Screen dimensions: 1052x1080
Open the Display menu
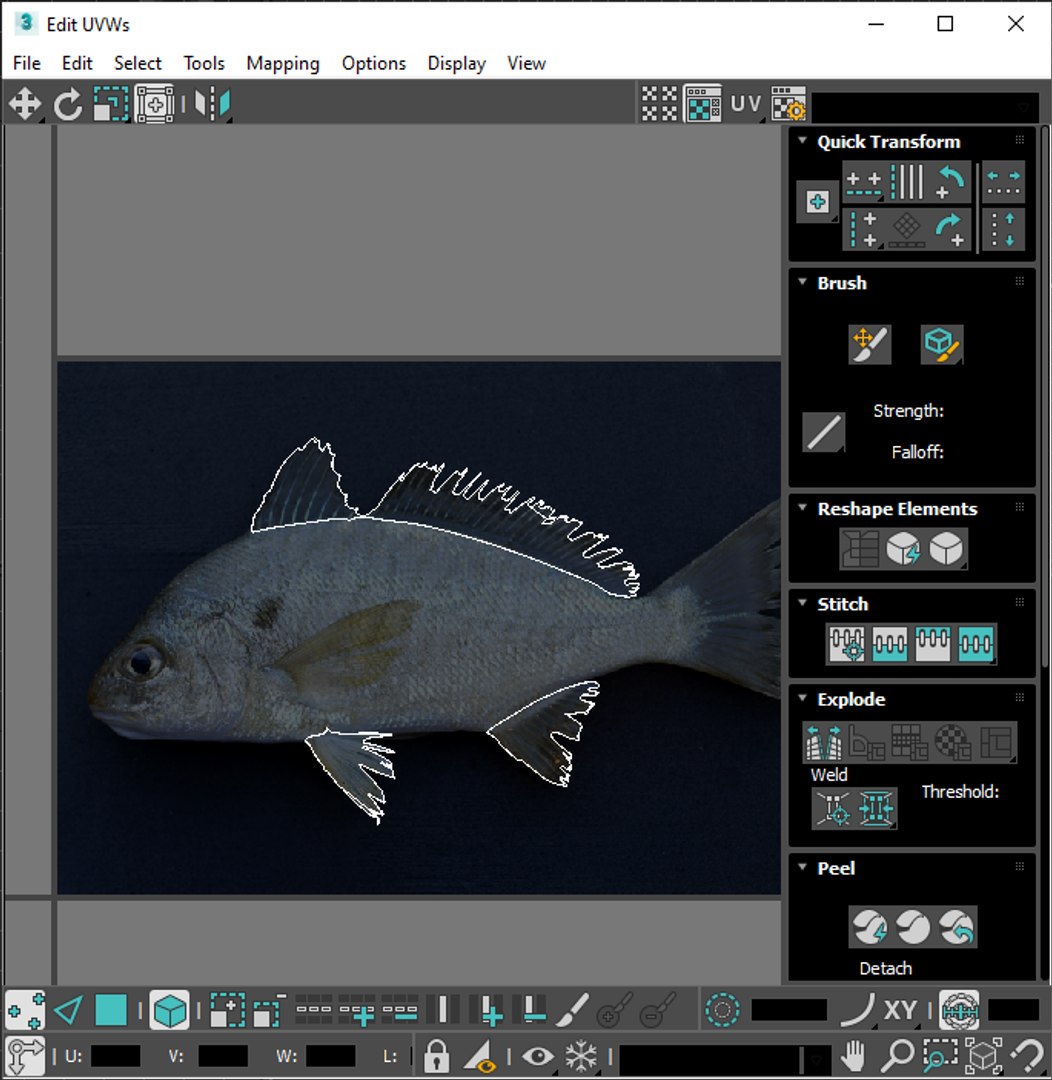456,63
